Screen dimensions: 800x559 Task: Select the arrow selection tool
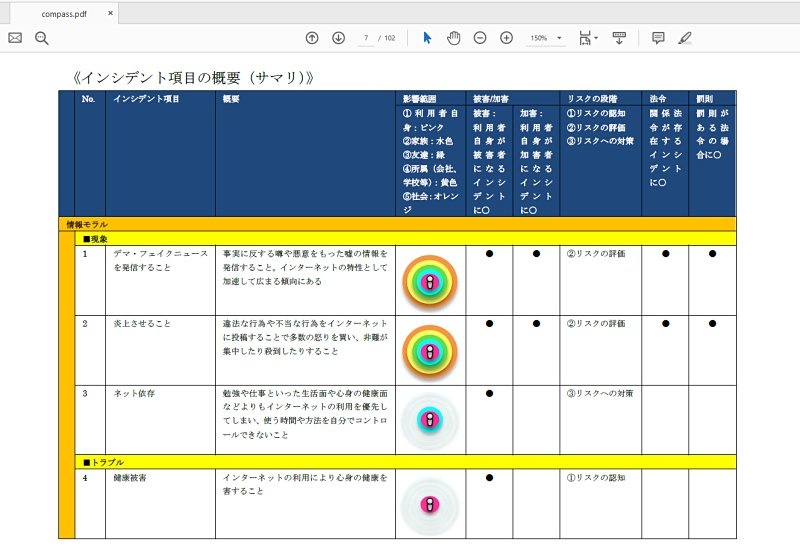pos(427,38)
